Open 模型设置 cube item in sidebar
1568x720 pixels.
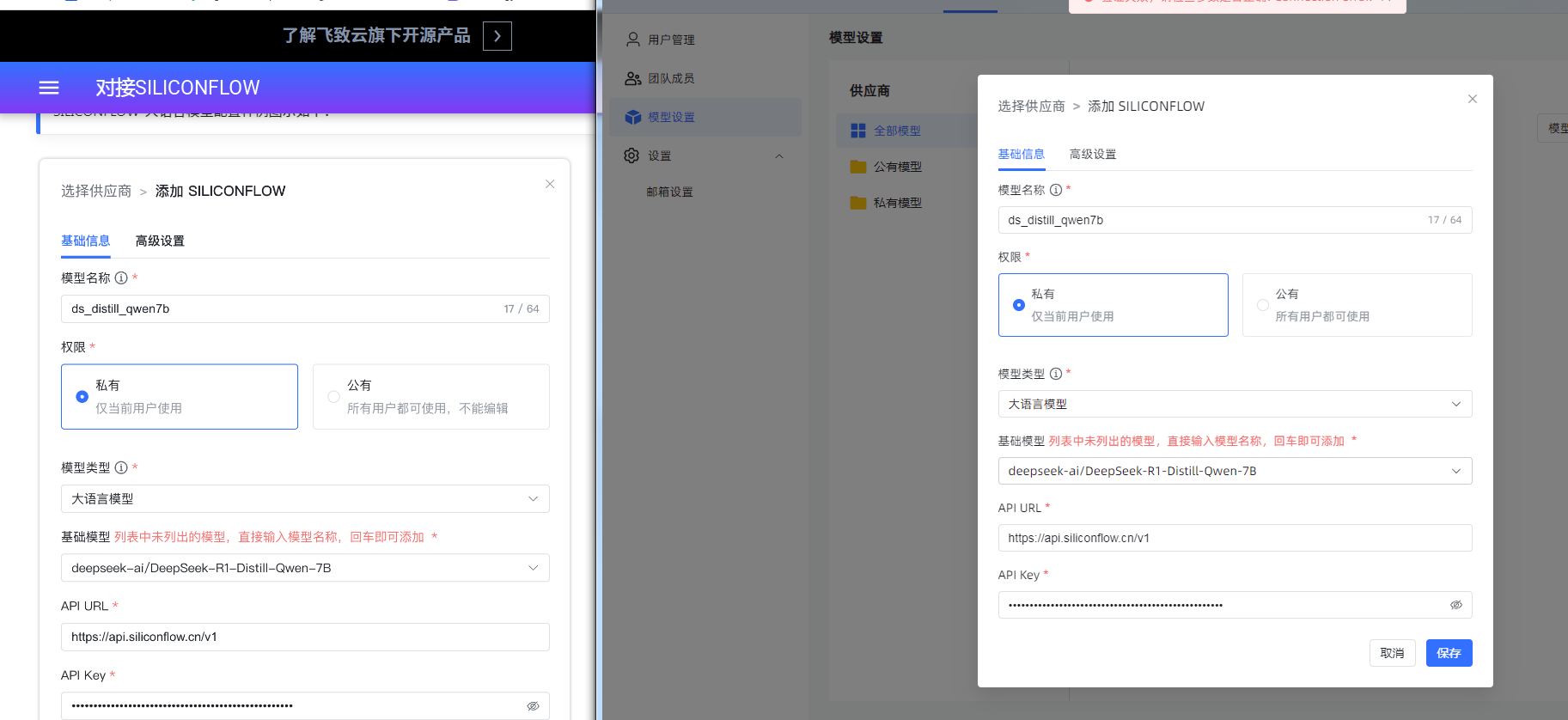(x=705, y=117)
